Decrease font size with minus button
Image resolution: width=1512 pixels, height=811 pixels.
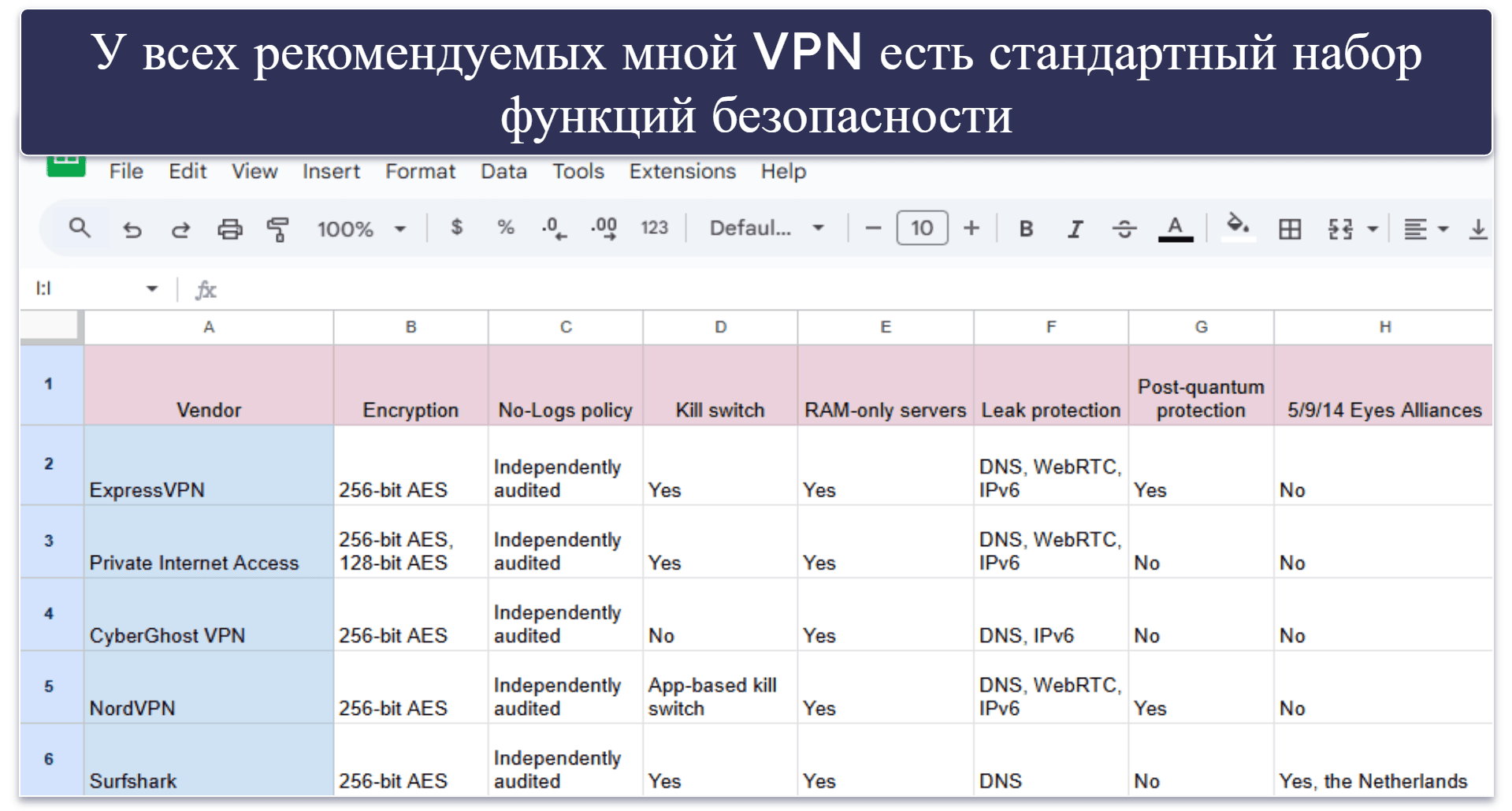click(872, 229)
